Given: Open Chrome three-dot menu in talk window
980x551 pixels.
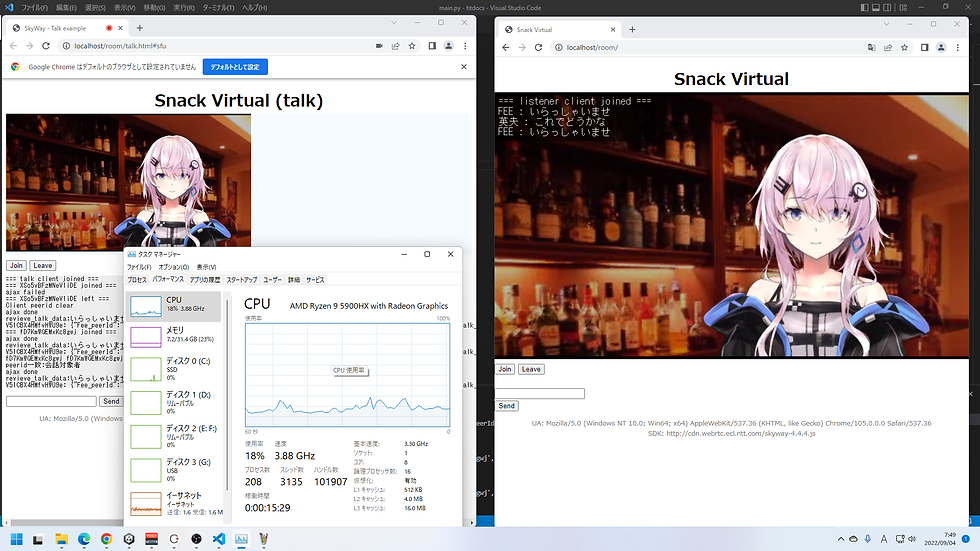Looking at the screenshot, I should coord(465,46).
